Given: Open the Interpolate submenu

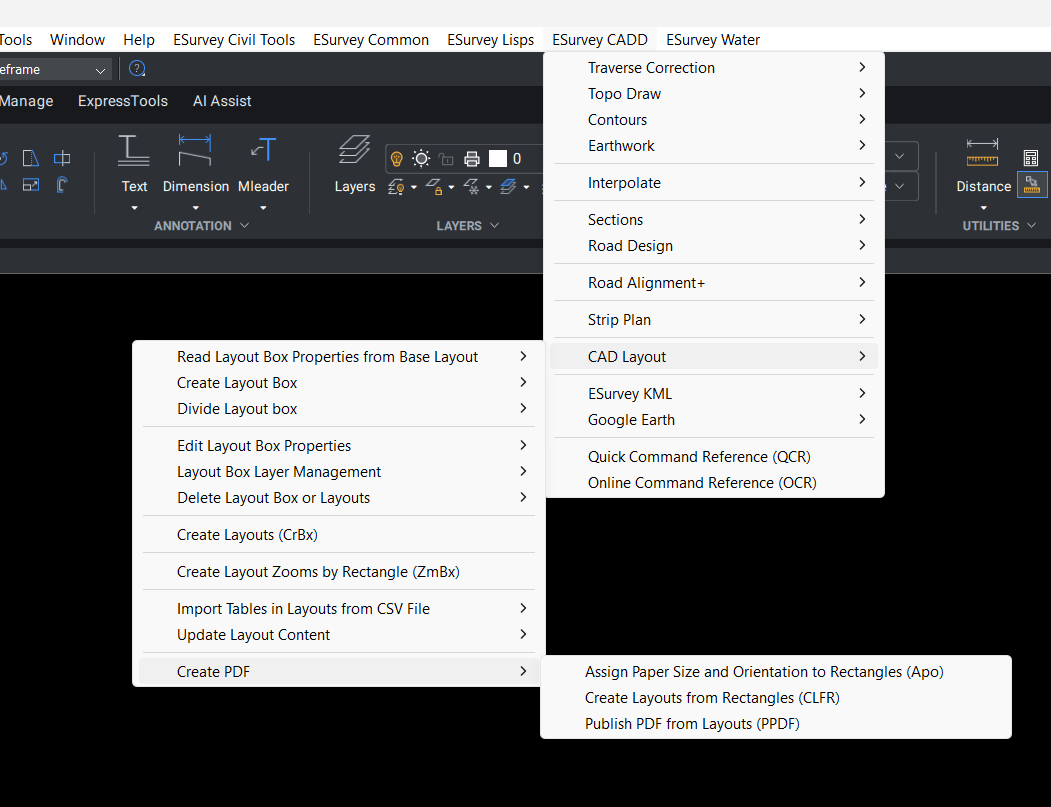Looking at the screenshot, I should (x=714, y=183).
